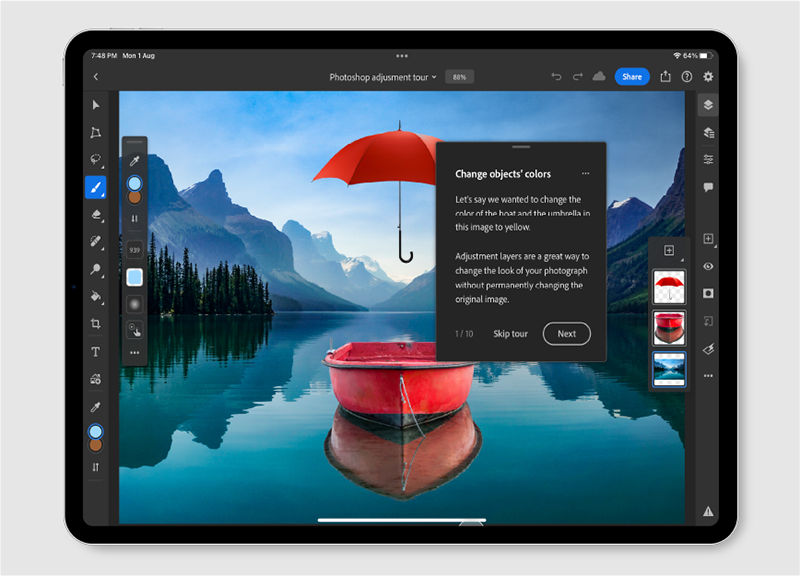Open more tools via toolbar ellipsis

[x=710, y=375]
